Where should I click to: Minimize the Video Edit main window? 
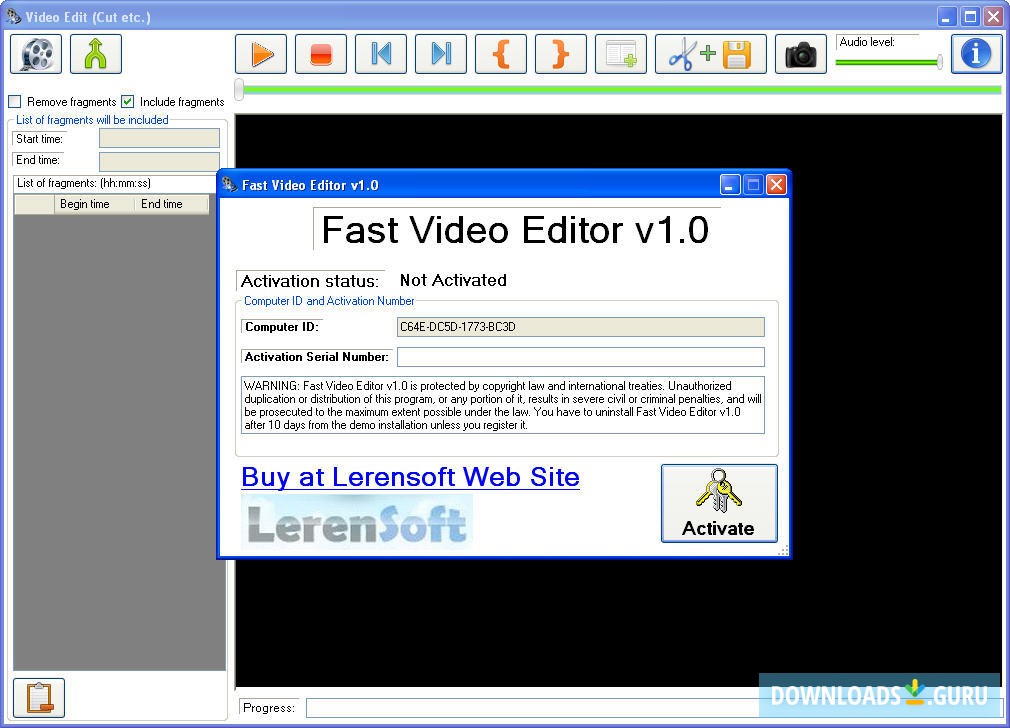pos(946,17)
